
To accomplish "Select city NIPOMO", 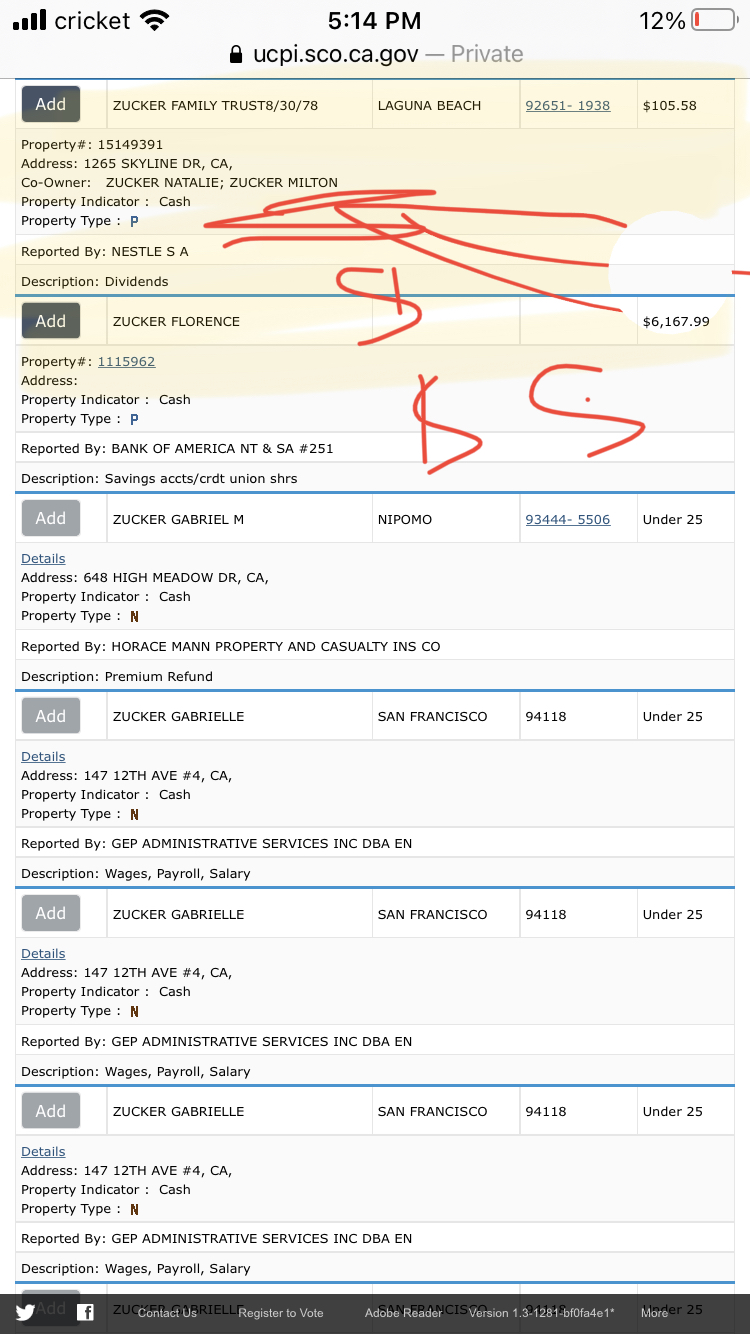I will [405, 519].
